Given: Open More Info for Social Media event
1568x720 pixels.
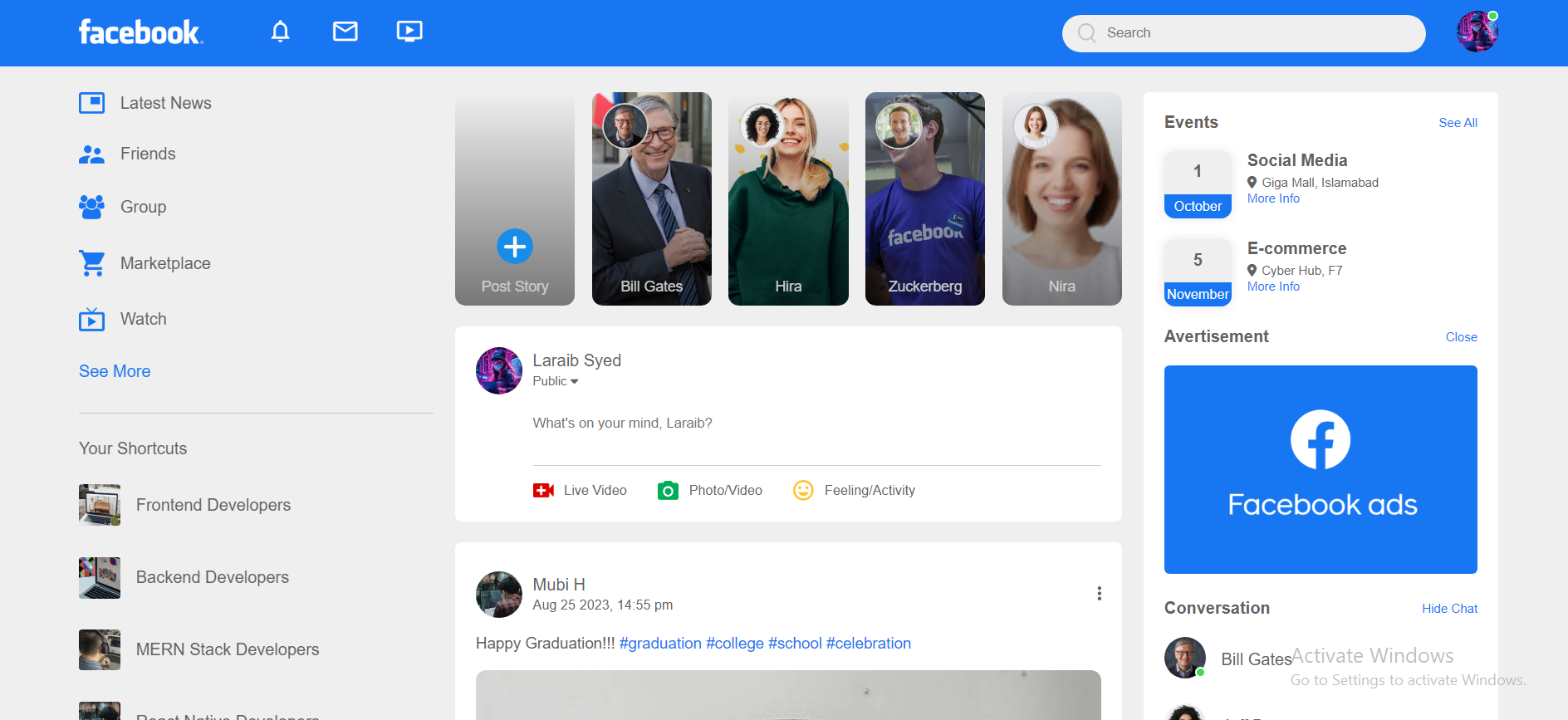Looking at the screenshot, I should coord(1273,198).
